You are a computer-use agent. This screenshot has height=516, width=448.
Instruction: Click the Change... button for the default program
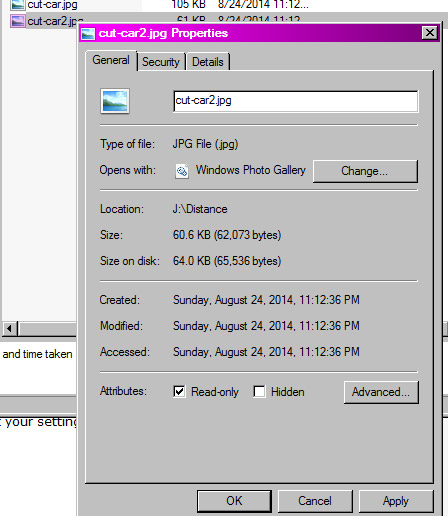click(365, 171)
